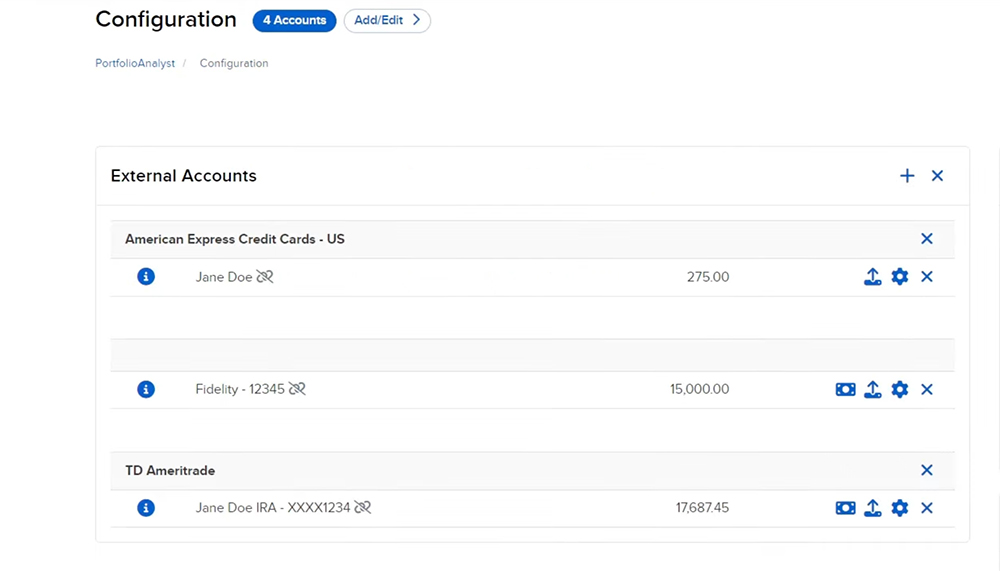Open info for Jane Doe Amex account
This screenshot has height=571, width=1000.
tap(146, 277)
